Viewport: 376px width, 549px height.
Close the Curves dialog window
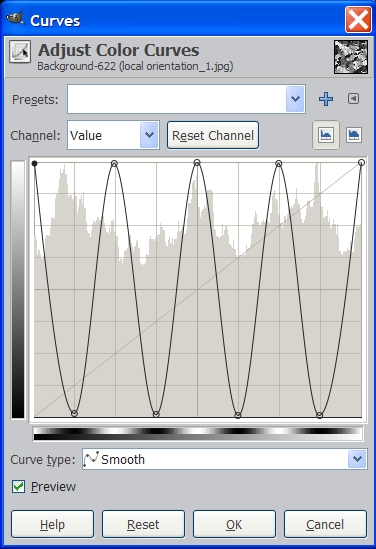[x=358, y=20]
